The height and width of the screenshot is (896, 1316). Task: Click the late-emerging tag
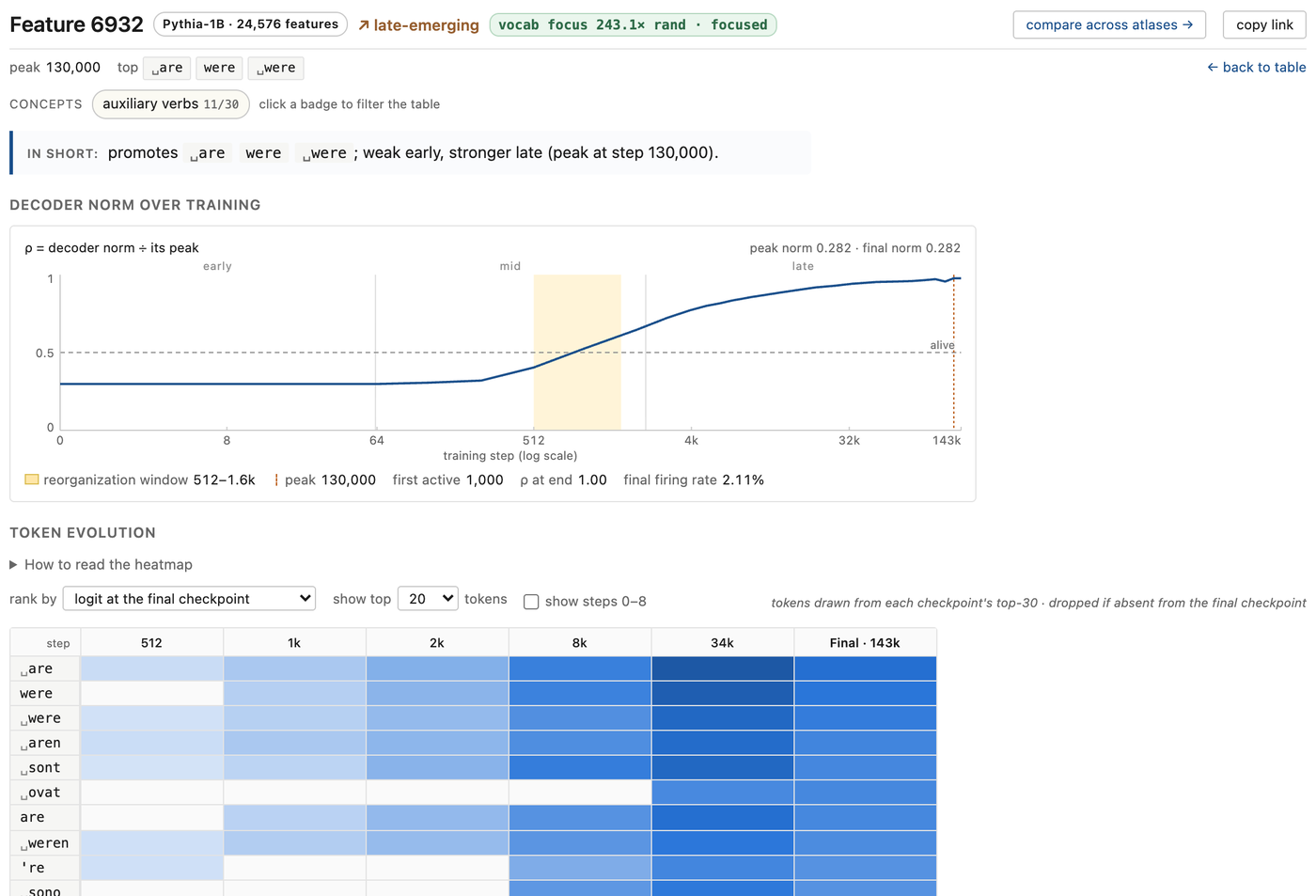[x=418, y=25]
